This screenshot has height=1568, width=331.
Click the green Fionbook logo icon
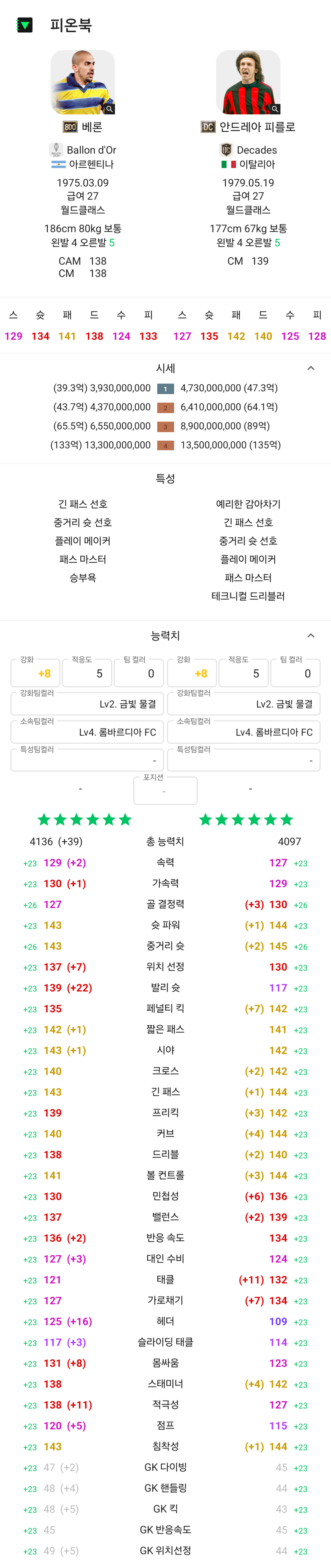[x=24, y=25]
